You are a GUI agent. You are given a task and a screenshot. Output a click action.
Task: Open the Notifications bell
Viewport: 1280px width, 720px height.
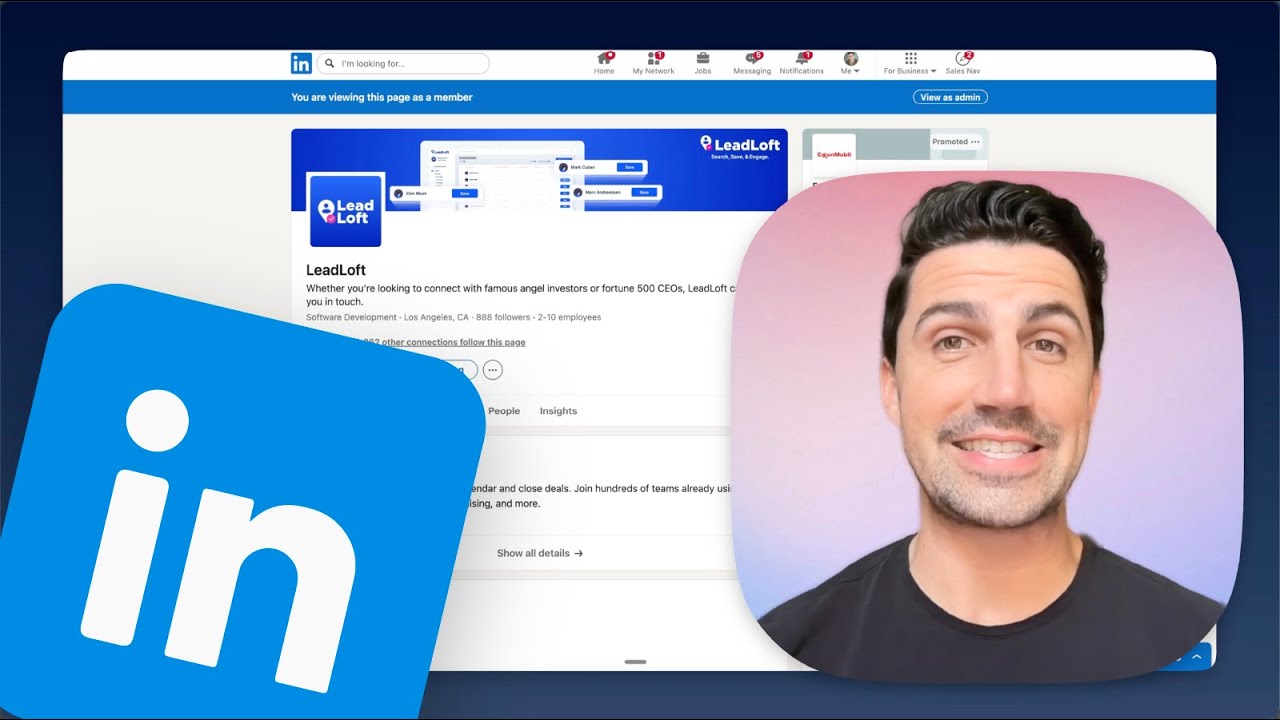click(x=801, y=63)
